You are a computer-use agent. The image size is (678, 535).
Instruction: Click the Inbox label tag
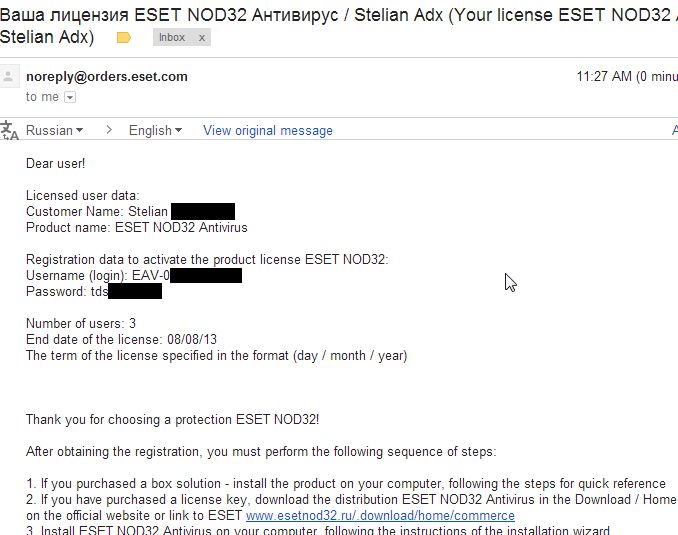click(173, 38)
